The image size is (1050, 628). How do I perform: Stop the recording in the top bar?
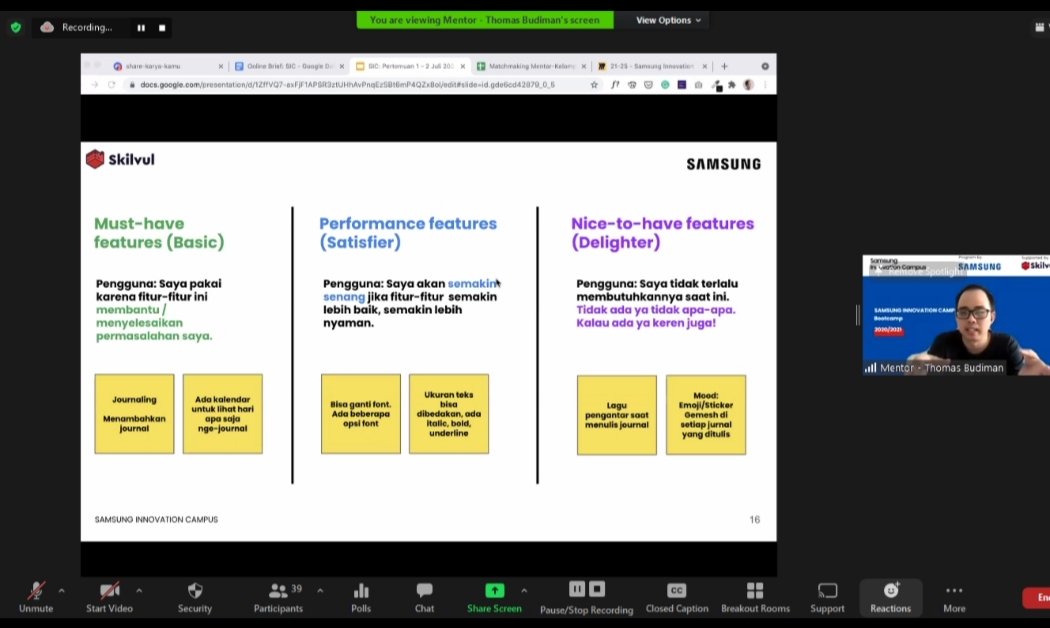tap(163, 28)
